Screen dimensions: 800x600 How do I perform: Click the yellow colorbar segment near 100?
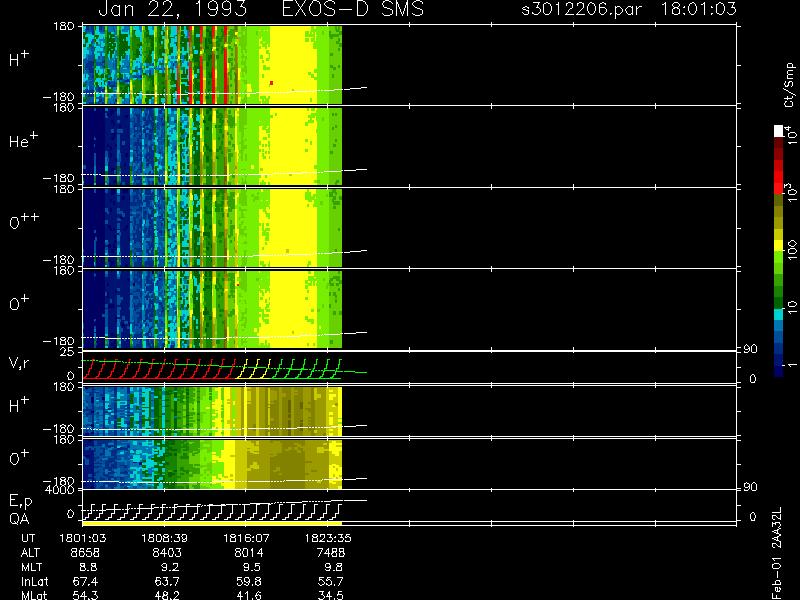[778, 245]
